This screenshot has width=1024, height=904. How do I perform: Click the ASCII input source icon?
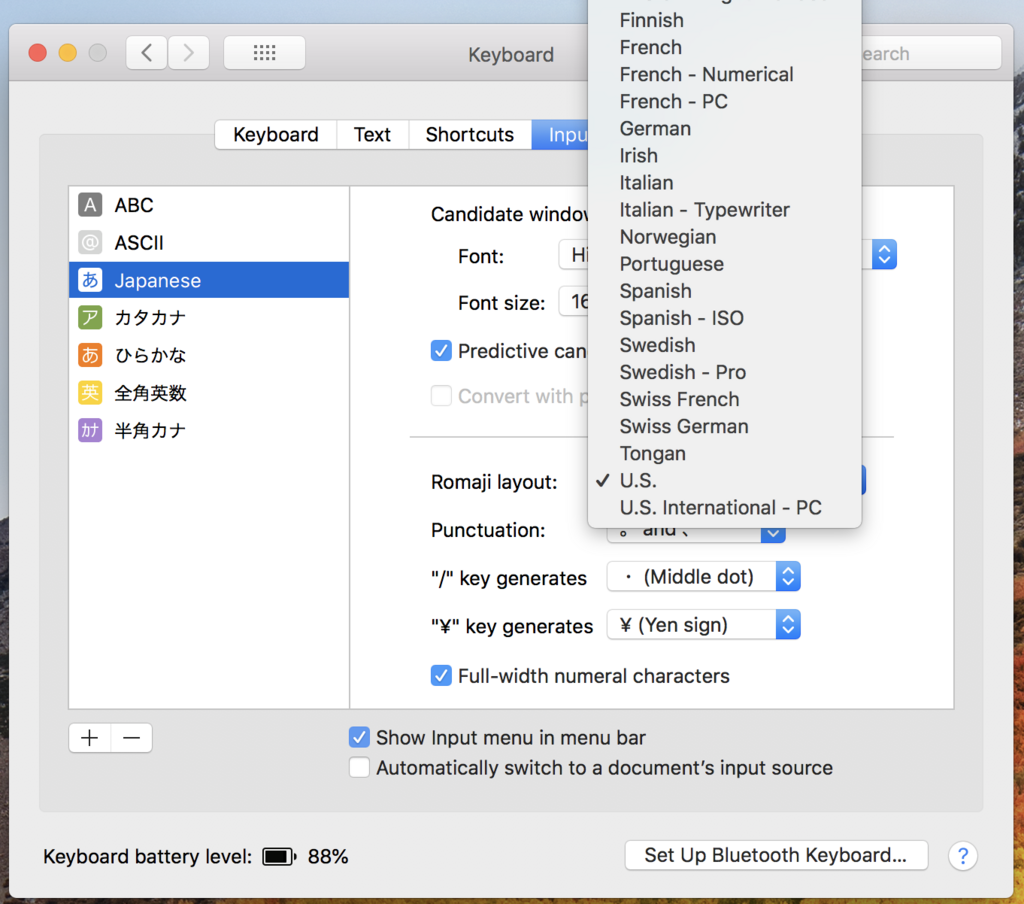pyautogui.click(x=90, y=242)
